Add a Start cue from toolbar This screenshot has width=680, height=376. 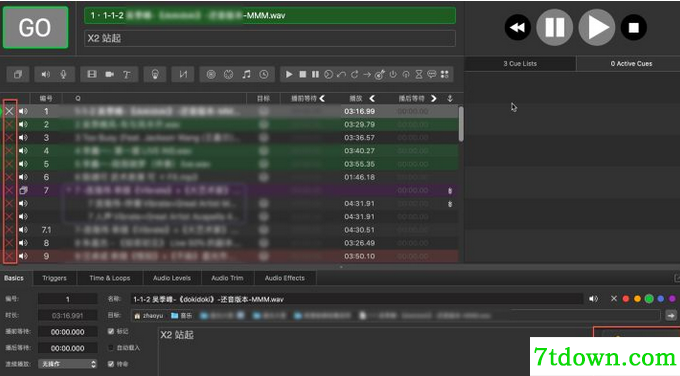point(289,75)
